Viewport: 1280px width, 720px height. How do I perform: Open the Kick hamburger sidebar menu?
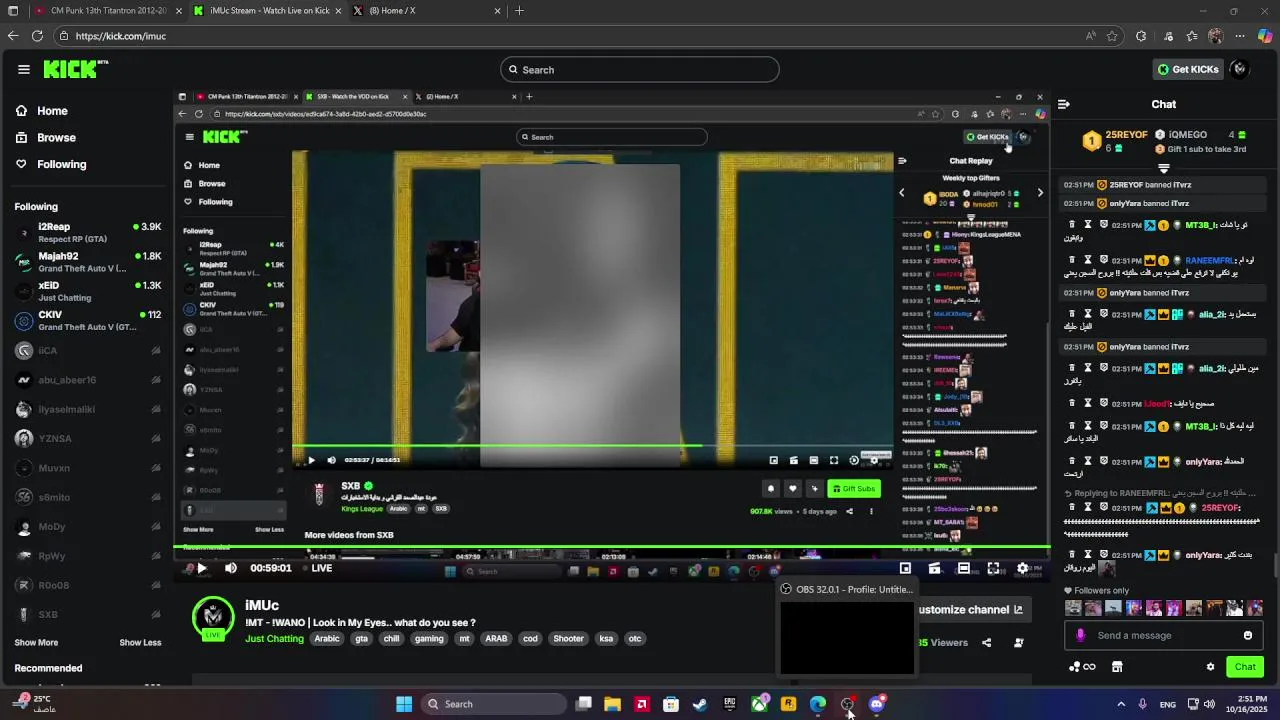coord(23,69)
